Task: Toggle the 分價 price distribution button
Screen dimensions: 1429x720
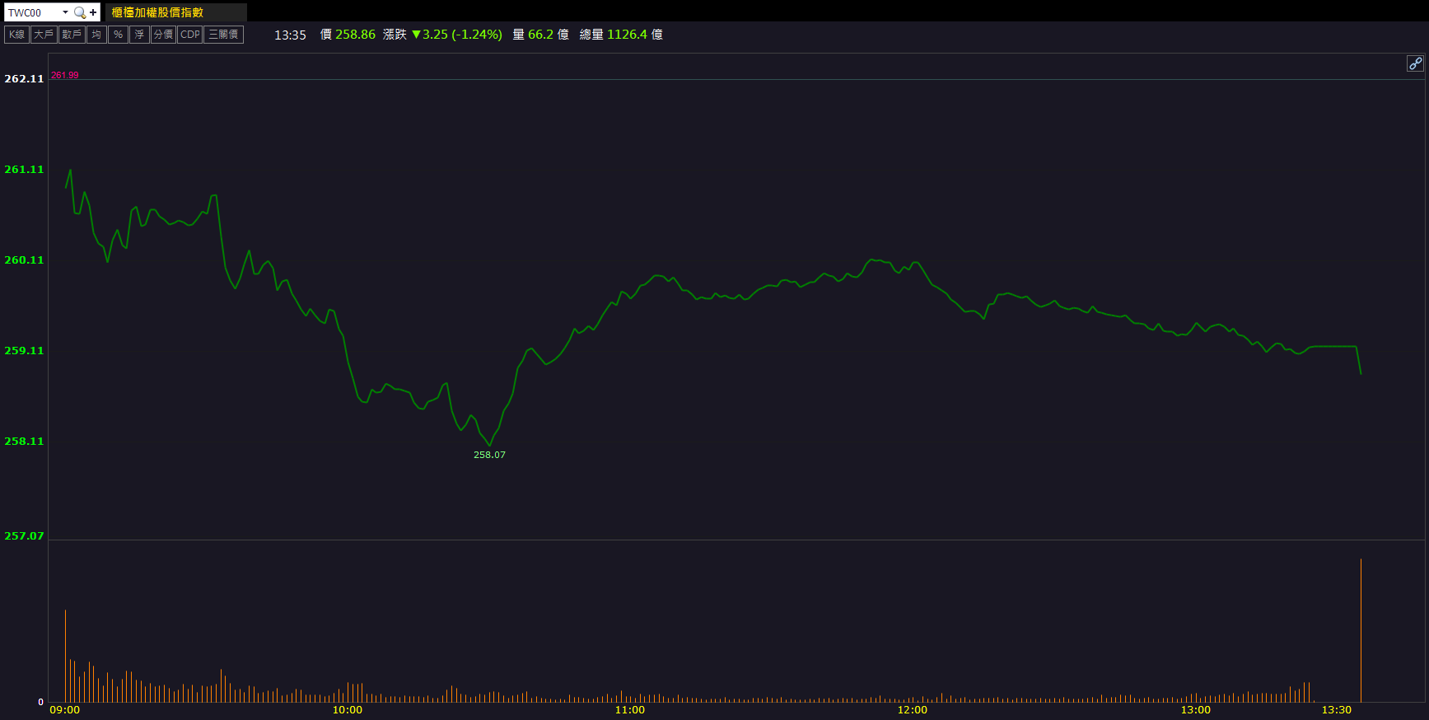Action: coord(163,34)
